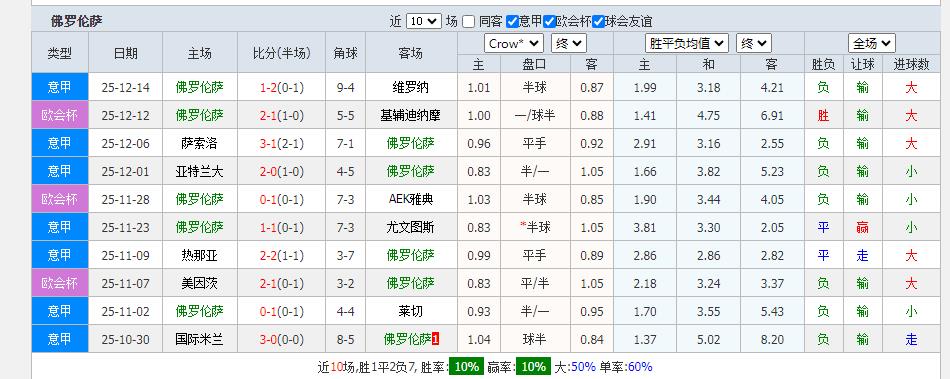The width and height of the screenshot is (950, 379).
Task: Open home team 萨索洛 link
Action: tap(199, 143)
